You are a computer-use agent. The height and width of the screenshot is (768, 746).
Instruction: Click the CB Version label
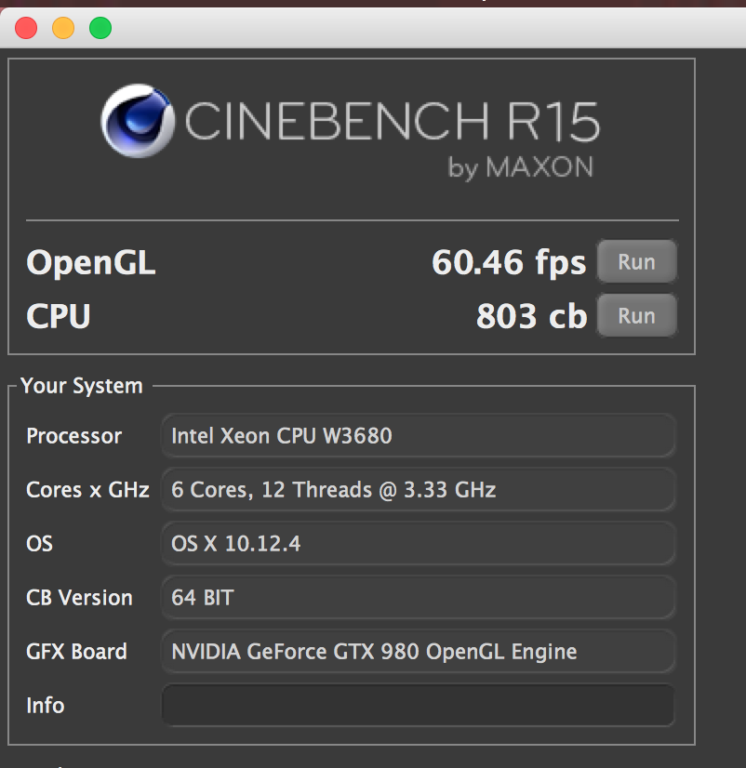[79, 598]
